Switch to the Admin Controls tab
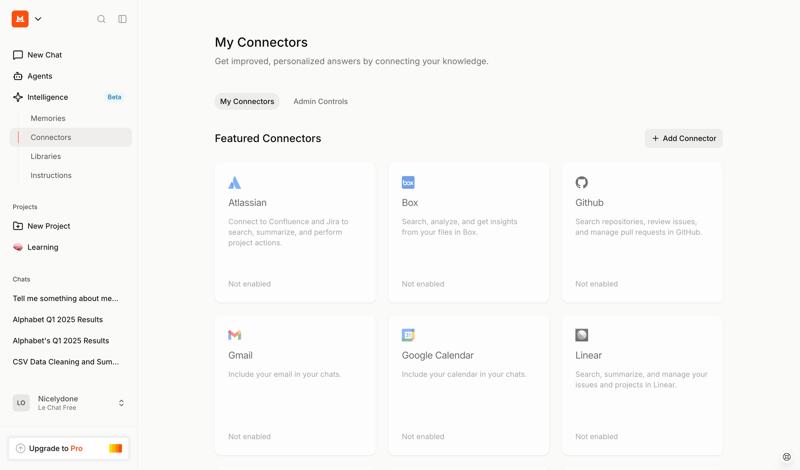Screen dimensions: 800x470 click(320, 101)
